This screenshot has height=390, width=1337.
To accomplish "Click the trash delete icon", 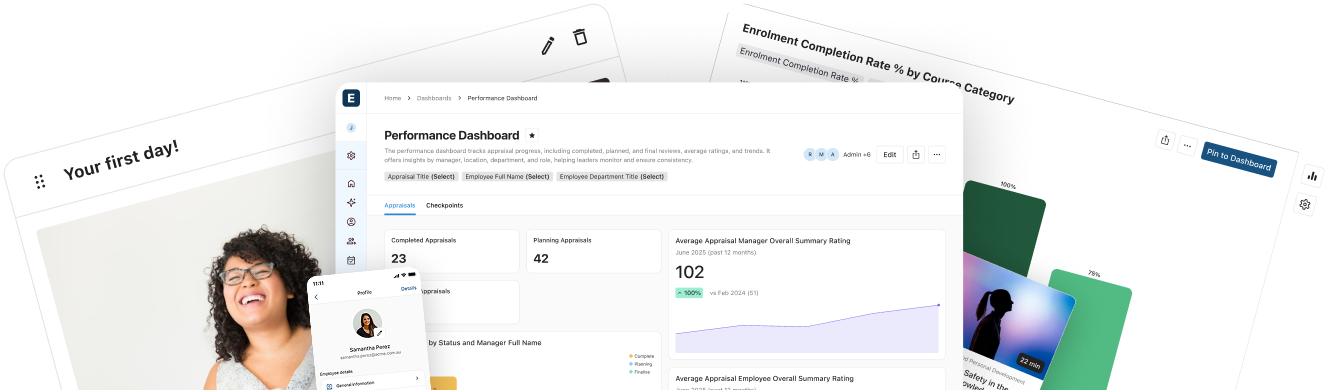I will [x=579, y=37].
